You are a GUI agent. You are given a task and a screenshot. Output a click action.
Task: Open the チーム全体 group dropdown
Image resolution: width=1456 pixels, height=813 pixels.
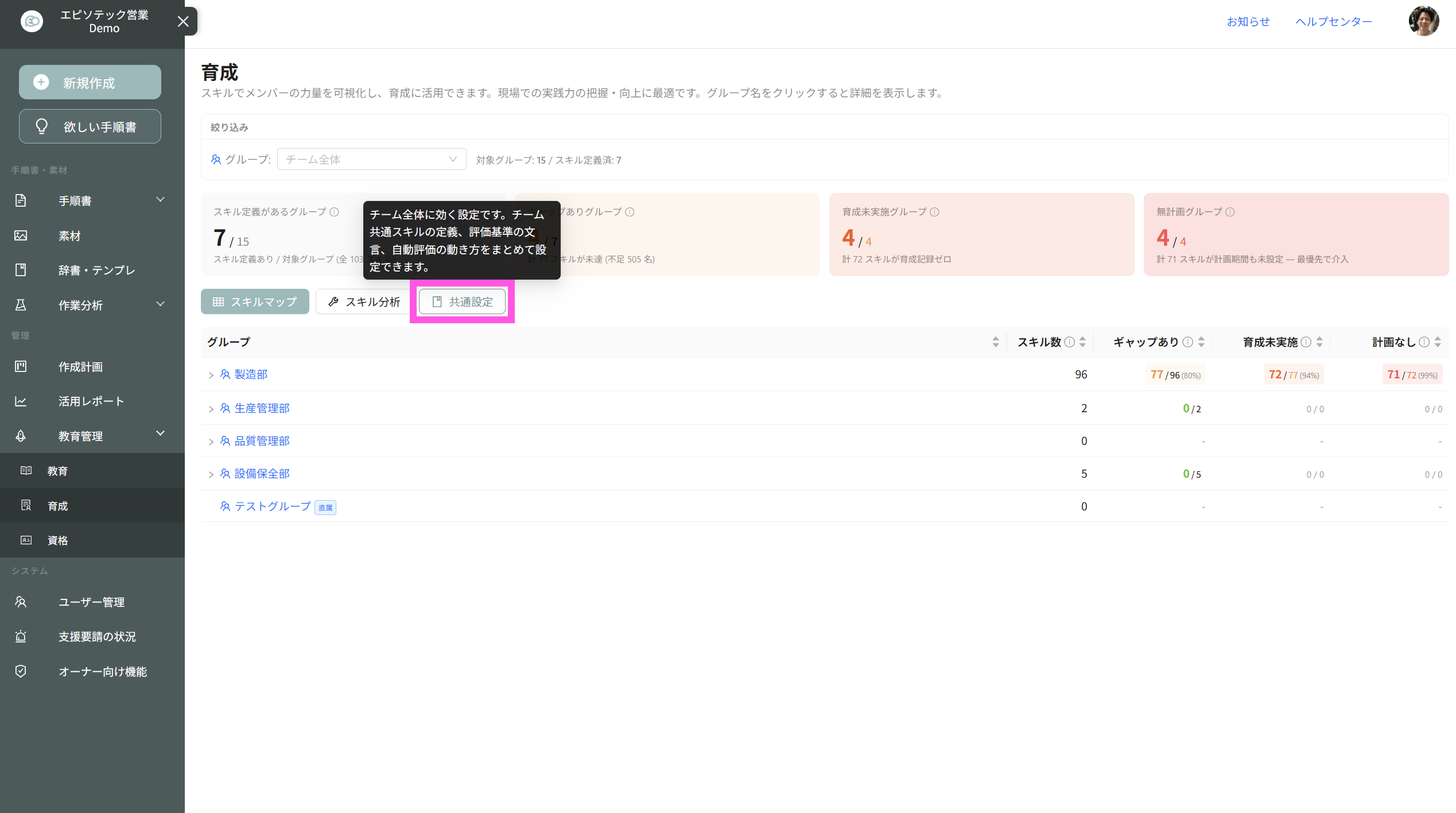(372, 159)
